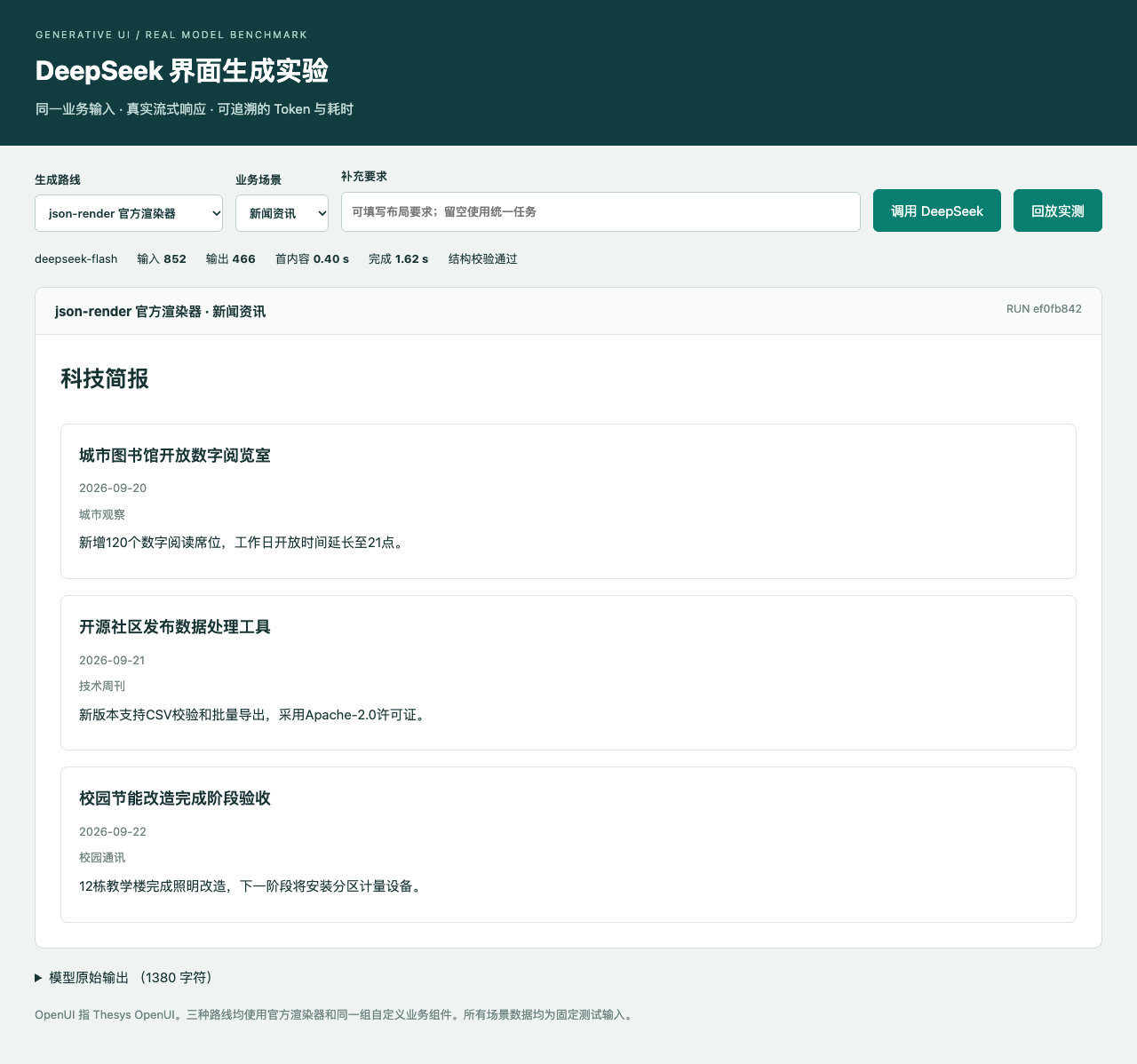The image size is (1137, 1064).
Task: Click the 补充要求 input field
Action: [600, 211]
